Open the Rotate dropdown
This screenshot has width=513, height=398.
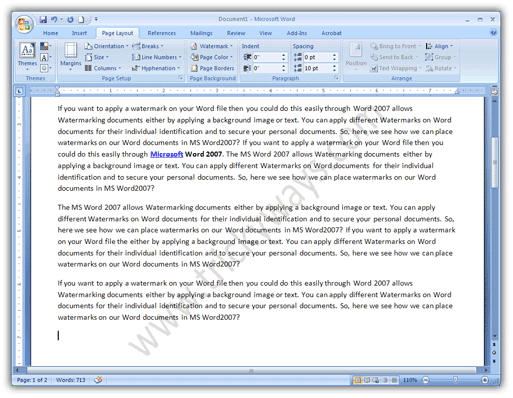pyautogui.click(x=441, y=68)
